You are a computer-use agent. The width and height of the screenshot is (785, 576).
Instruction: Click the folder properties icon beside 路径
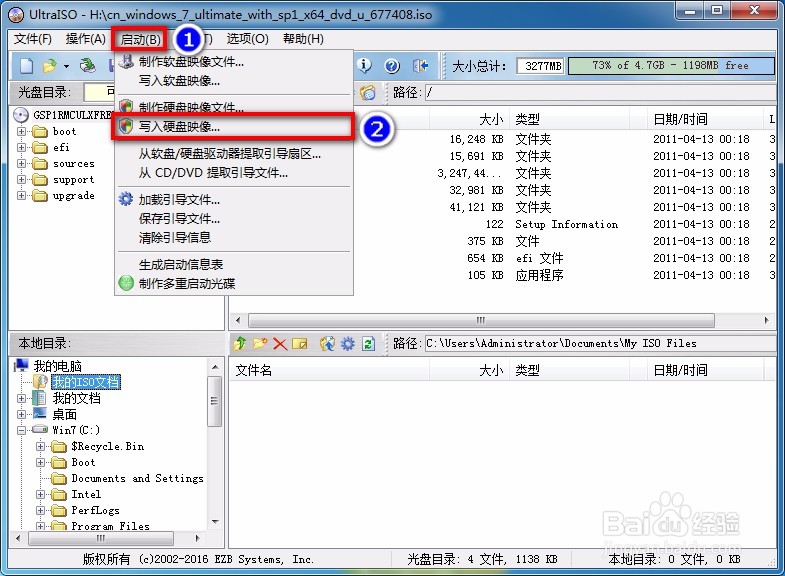(368, 92)
